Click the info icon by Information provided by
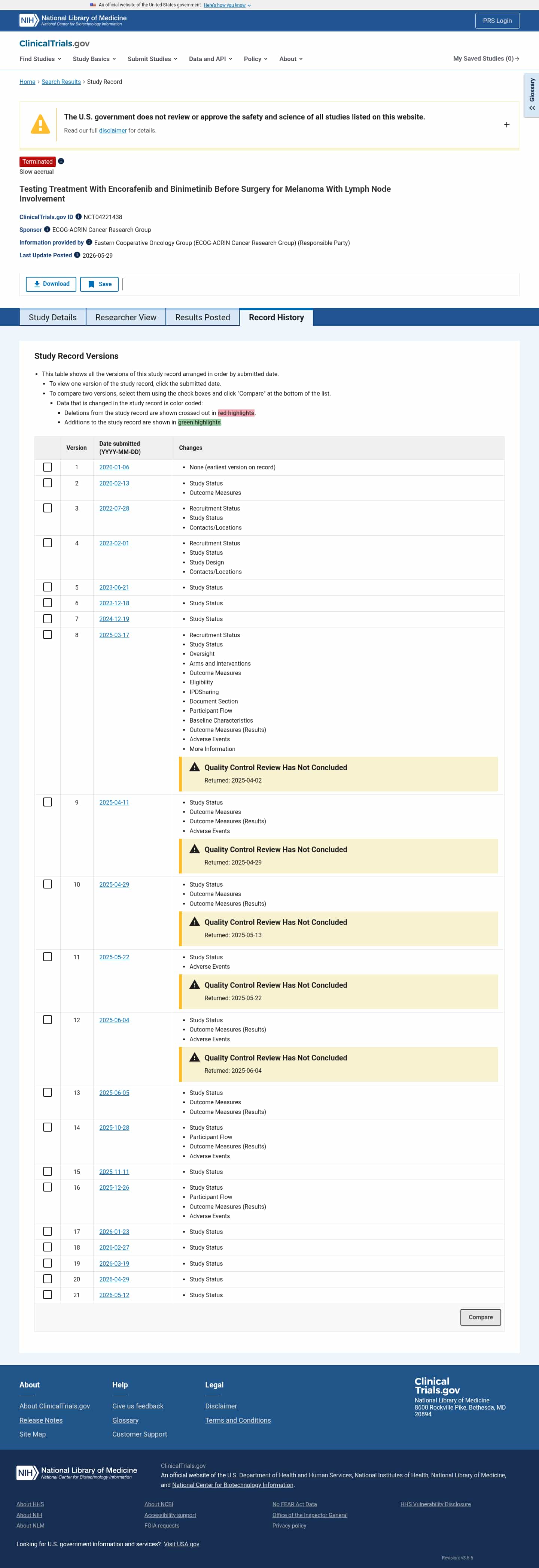 89,242
